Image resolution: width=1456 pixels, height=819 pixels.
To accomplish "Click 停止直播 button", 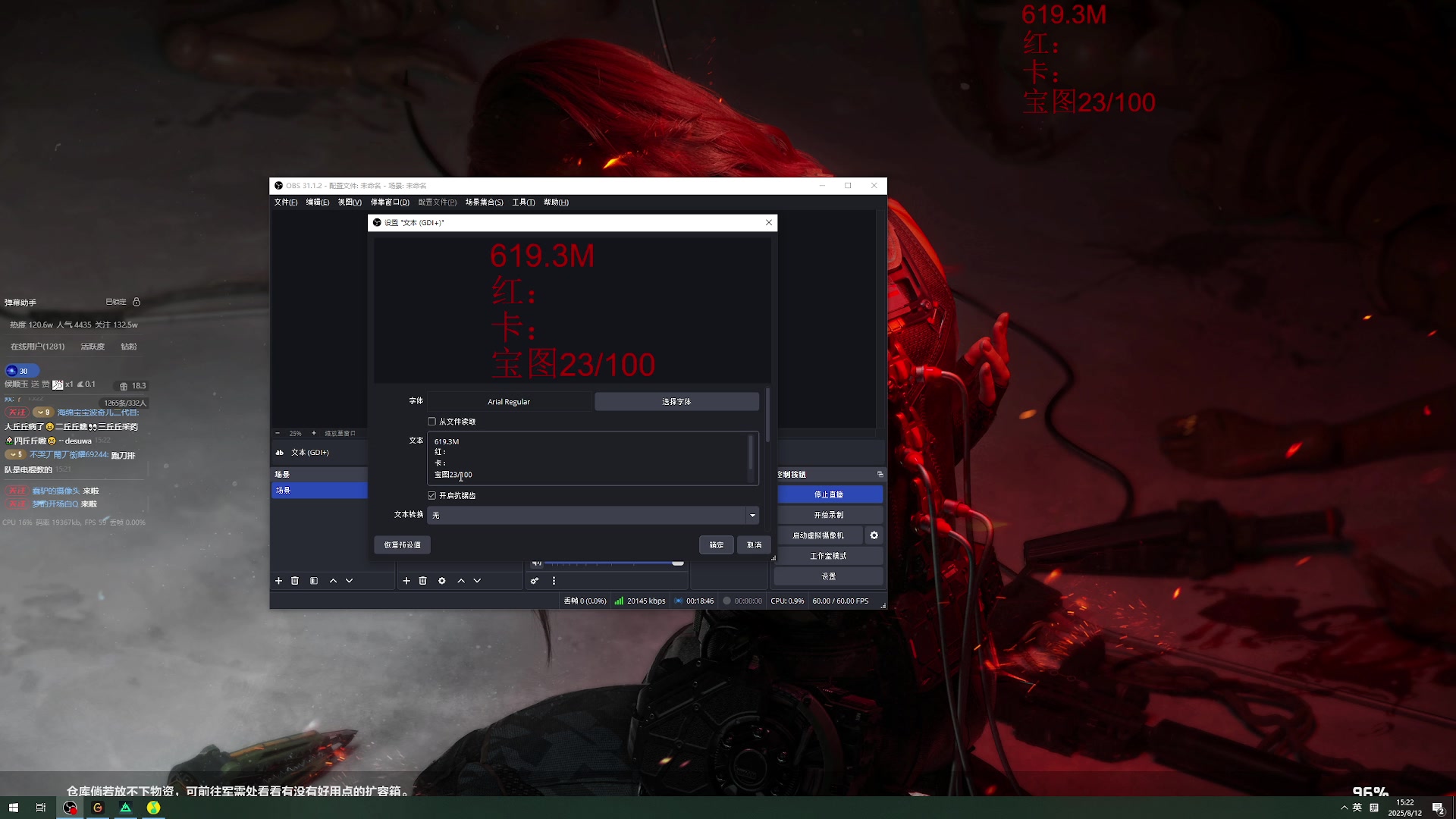I will tap(829, 494).
